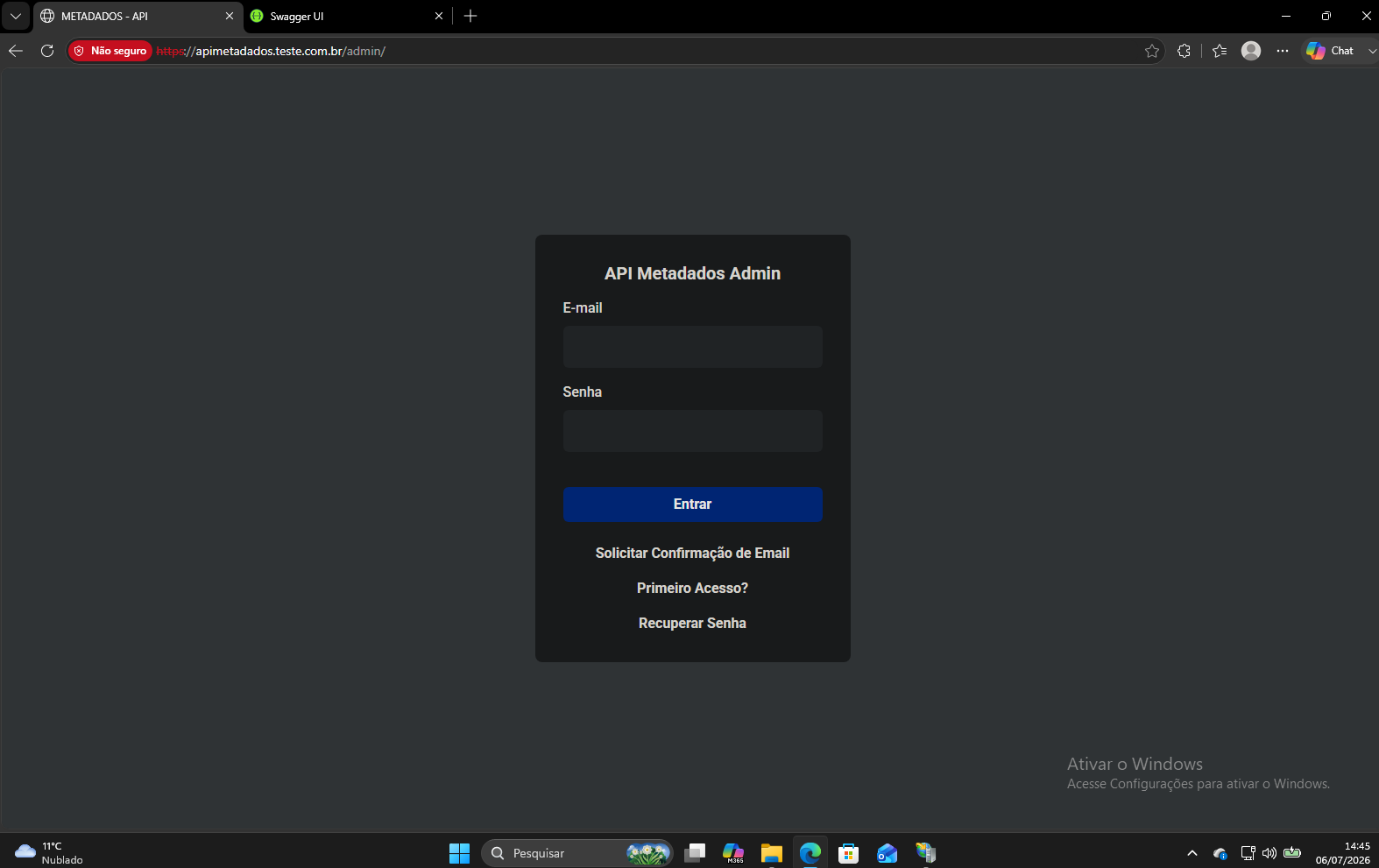The width and height of the screenshot is (1379, 868).
Task: Focus the E-mail input field
Action: [x=693, y=347]
